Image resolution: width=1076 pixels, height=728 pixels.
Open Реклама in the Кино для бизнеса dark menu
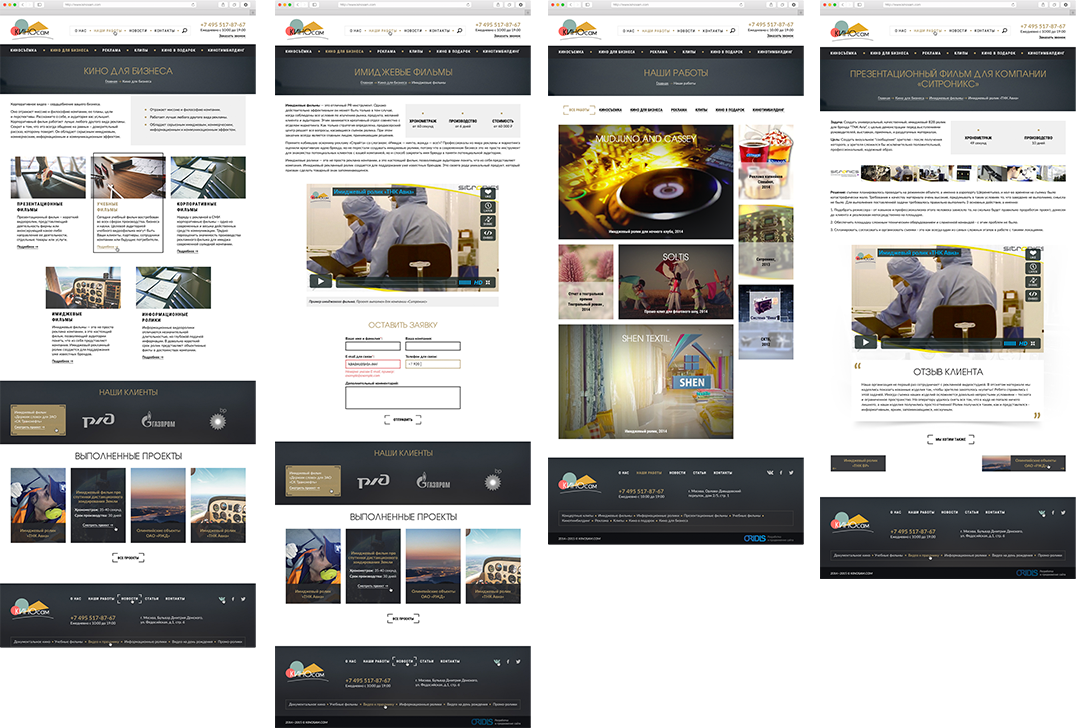click(x=112, y=50)
